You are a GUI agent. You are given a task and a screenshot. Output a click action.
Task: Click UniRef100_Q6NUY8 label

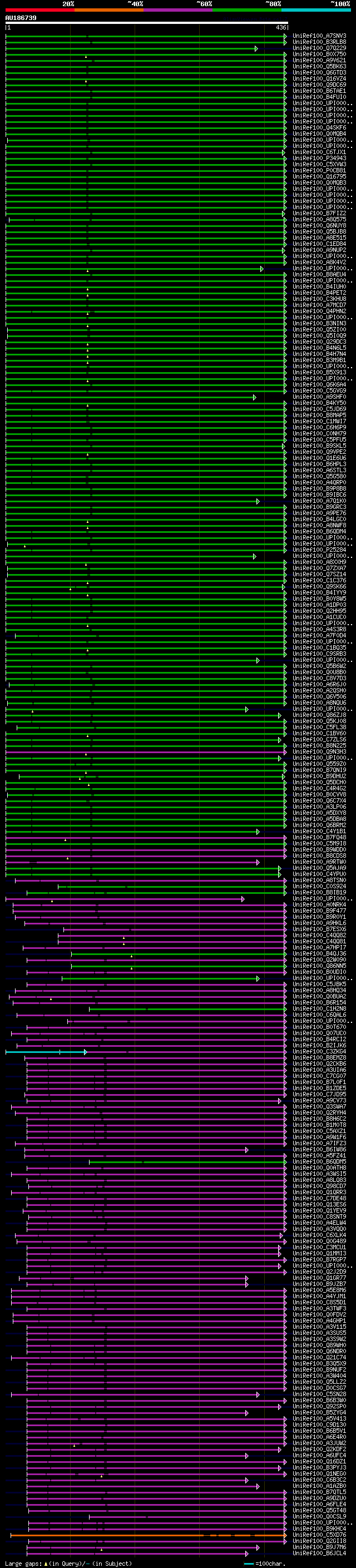pyautogui.click(x=319, y=225)
